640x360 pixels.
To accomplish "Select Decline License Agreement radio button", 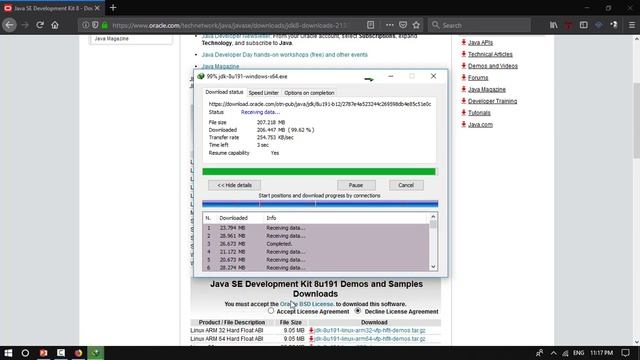I will tap(358, 311).
